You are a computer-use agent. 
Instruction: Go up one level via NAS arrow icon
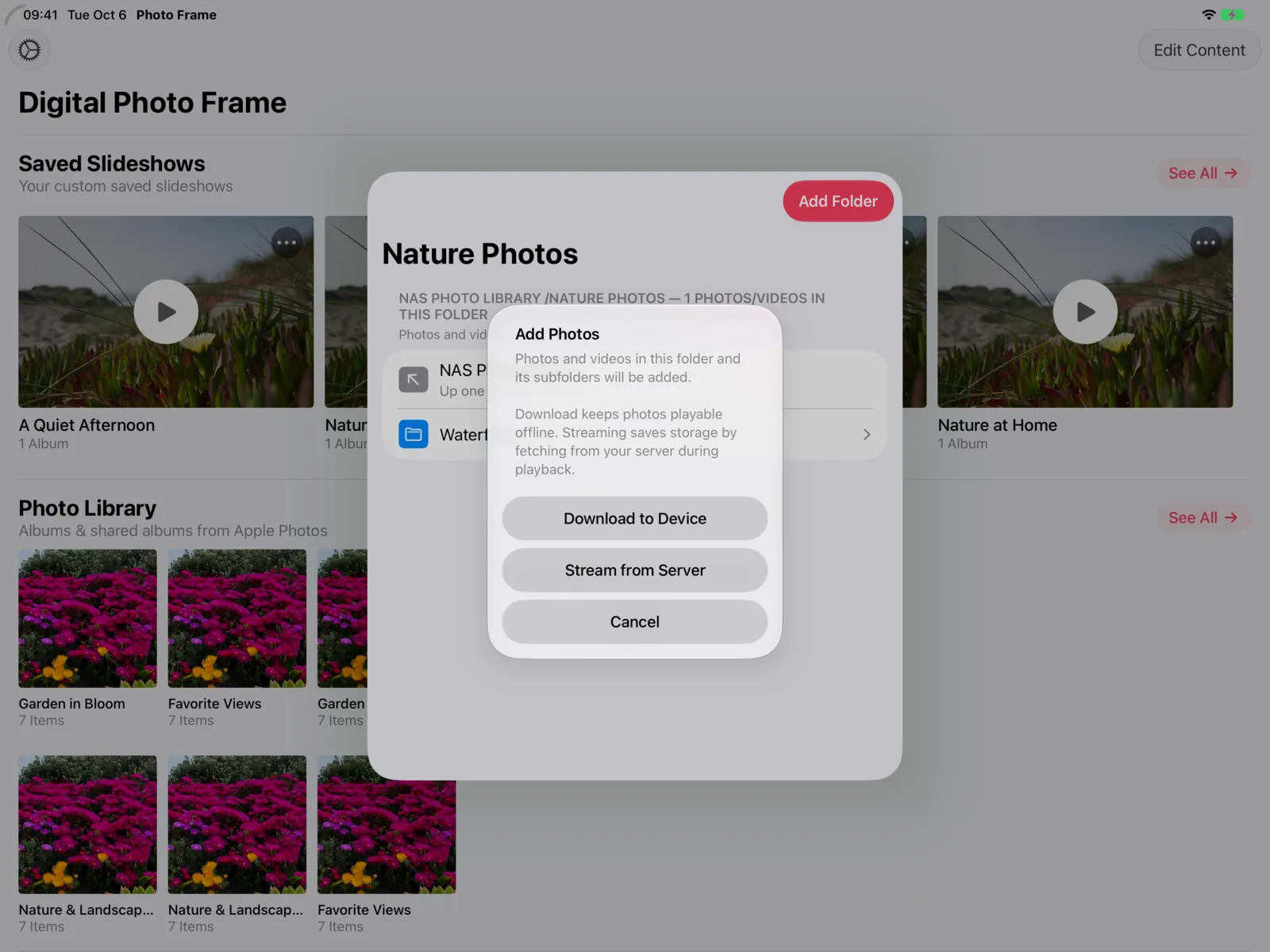coord(413,380)
